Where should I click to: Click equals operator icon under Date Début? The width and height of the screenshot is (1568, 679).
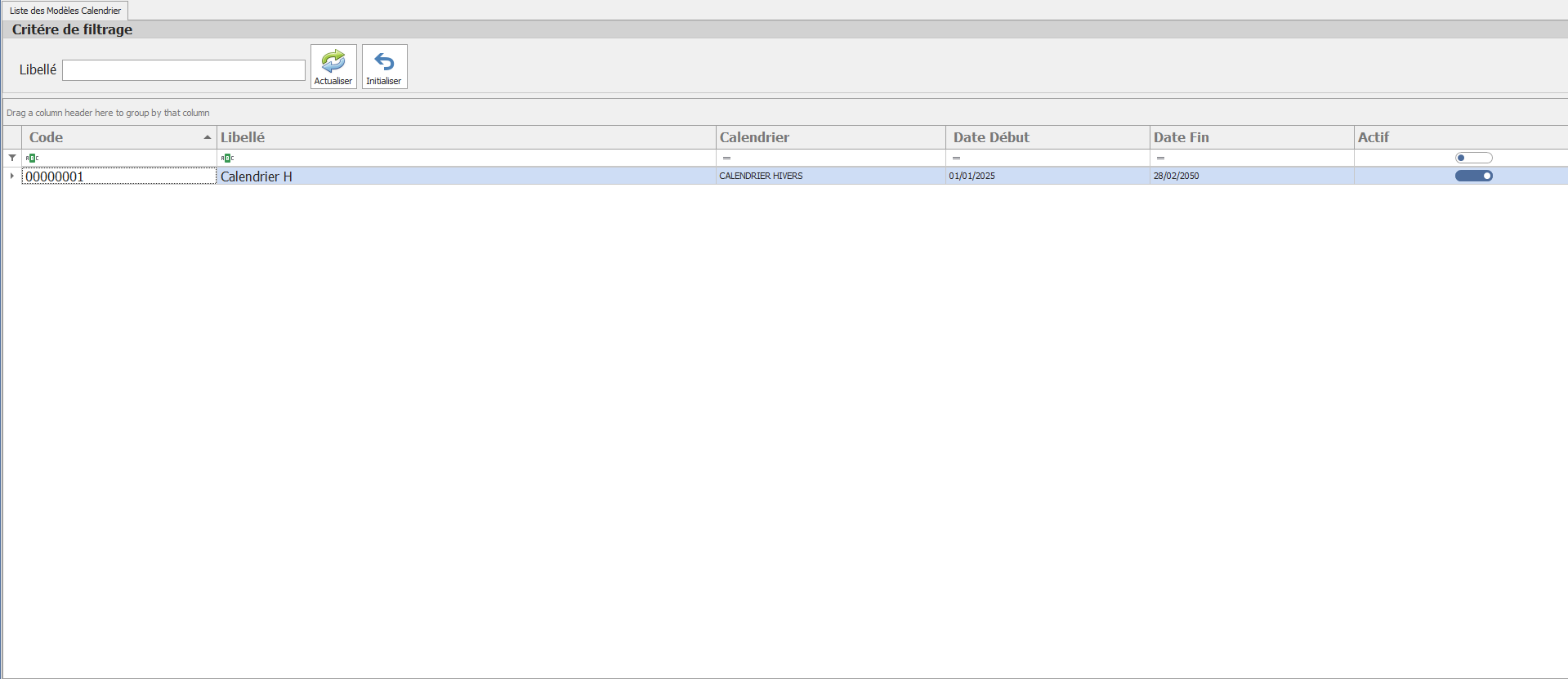pyautogui.click(x=956, y=158)
